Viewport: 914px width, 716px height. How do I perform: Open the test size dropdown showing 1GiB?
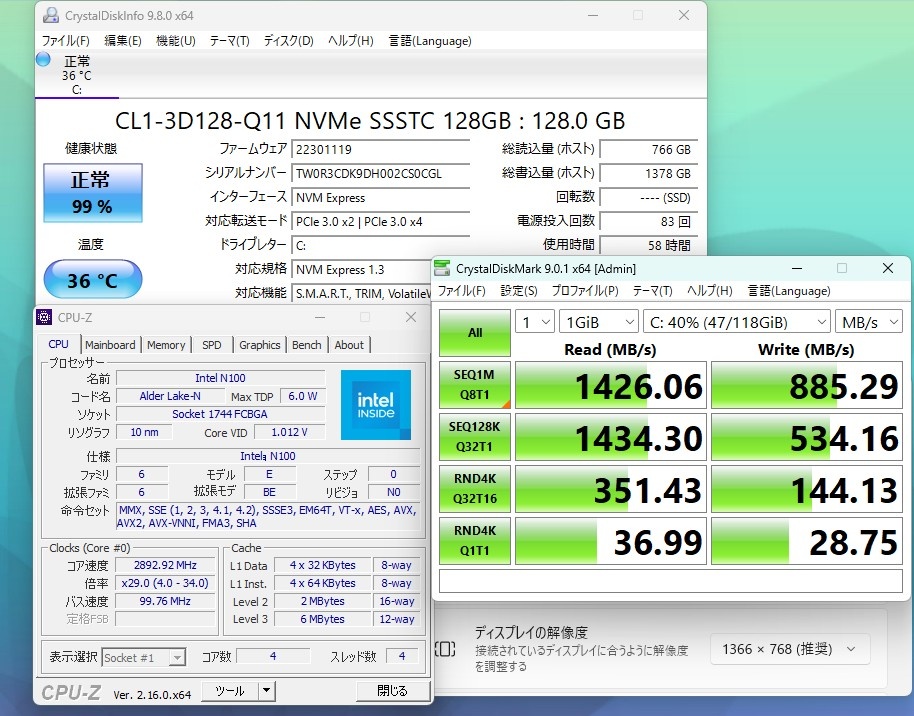click(598, 322)
